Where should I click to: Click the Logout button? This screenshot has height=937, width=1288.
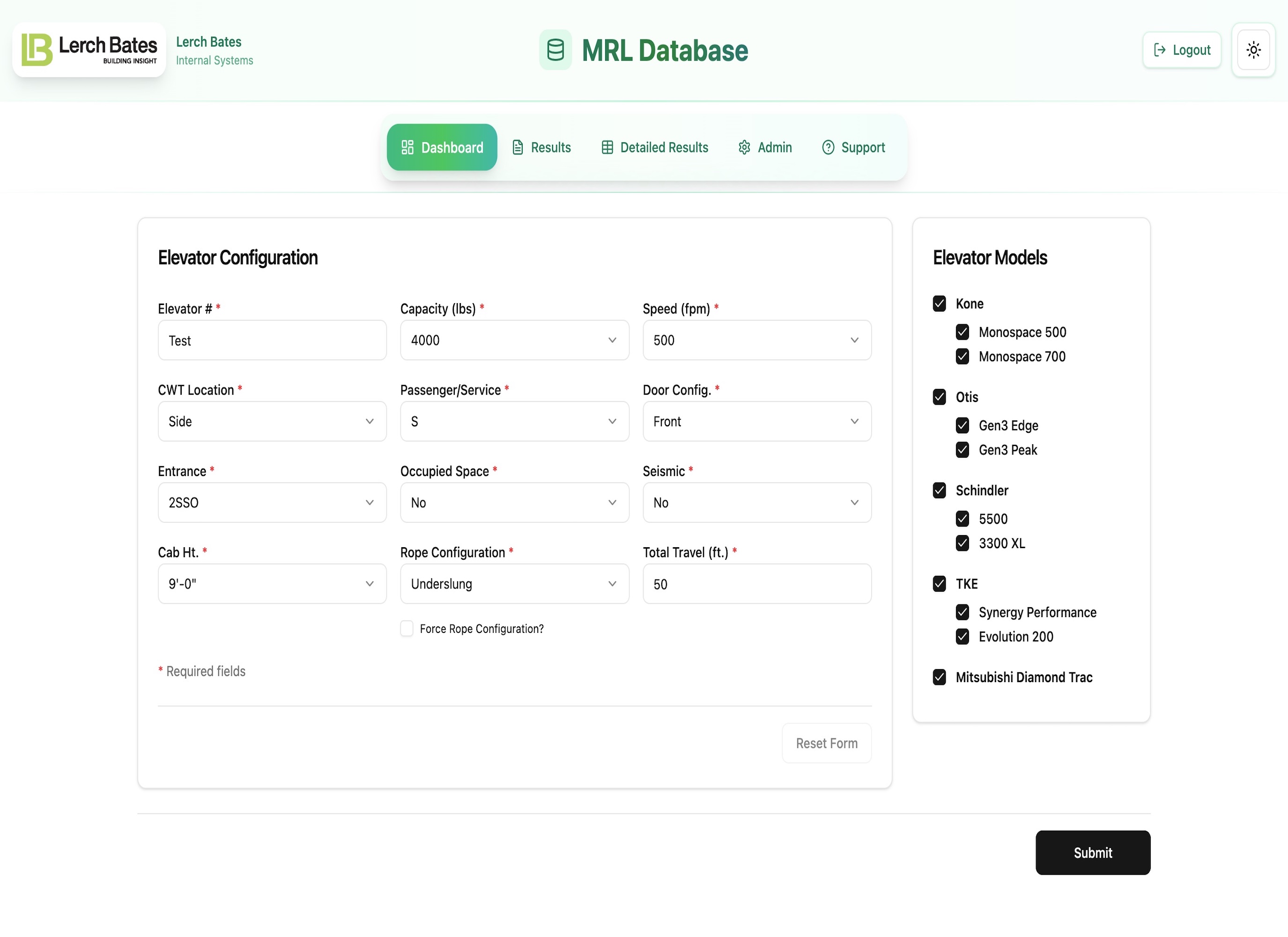[x=1182, y=50]
